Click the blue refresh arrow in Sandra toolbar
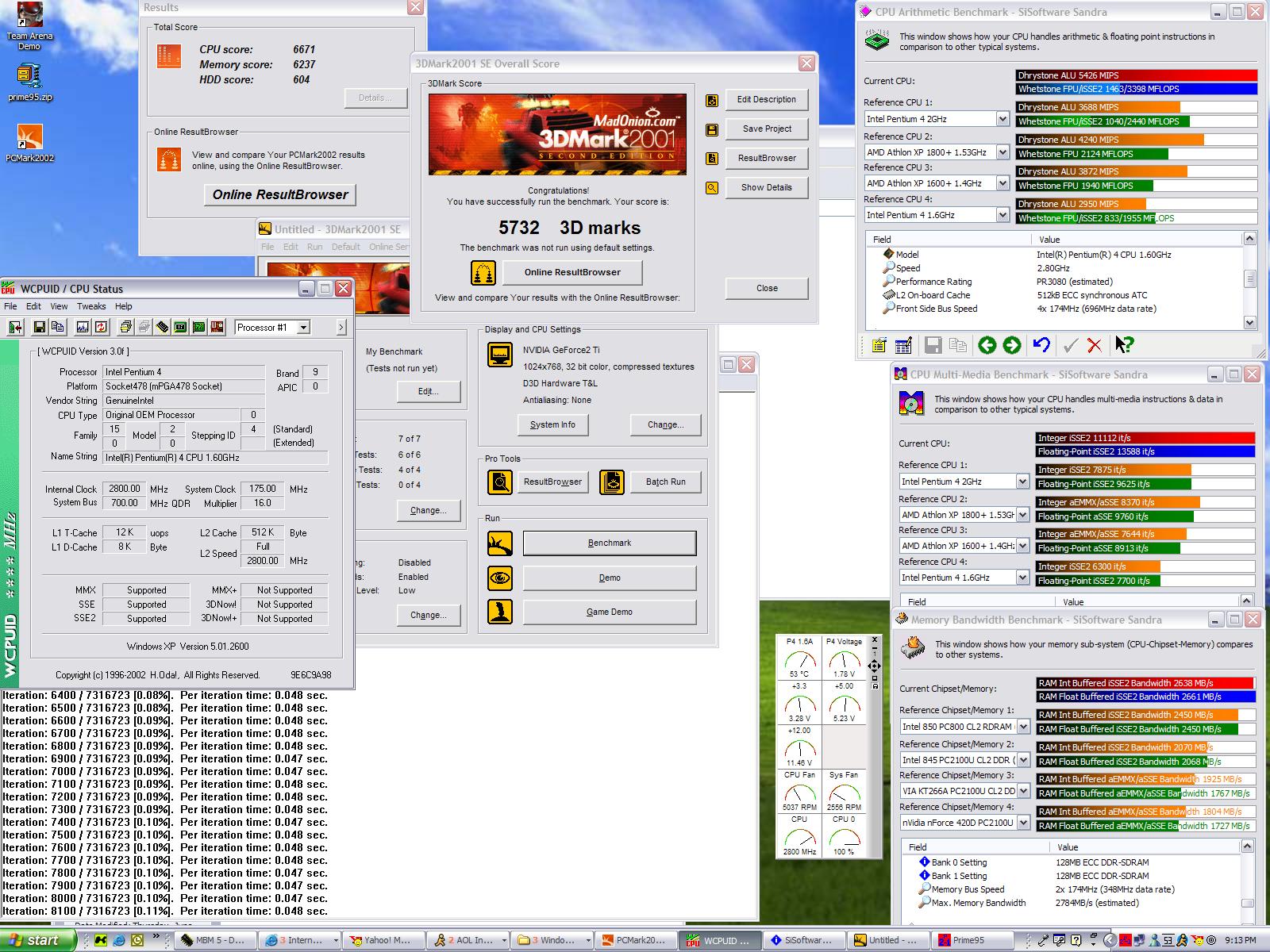This screenshot has height=952, width=1270. pos(1041,344)
